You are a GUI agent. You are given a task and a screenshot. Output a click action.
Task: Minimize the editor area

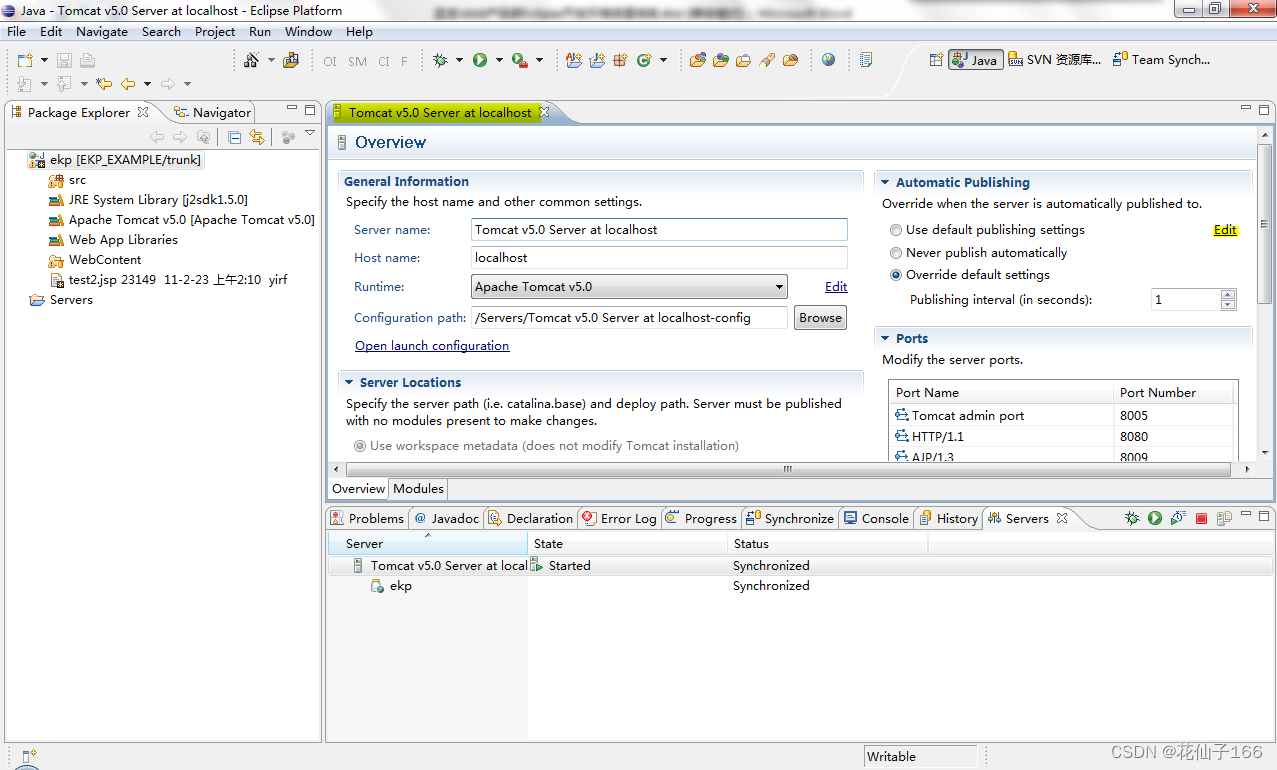1246,108
